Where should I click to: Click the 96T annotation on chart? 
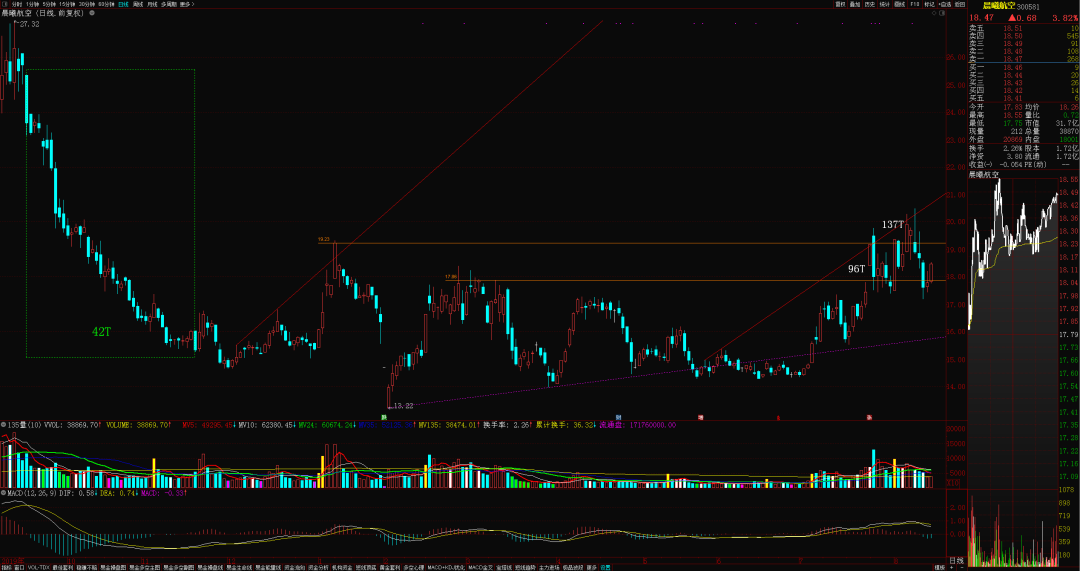click(x=856, y=269)
